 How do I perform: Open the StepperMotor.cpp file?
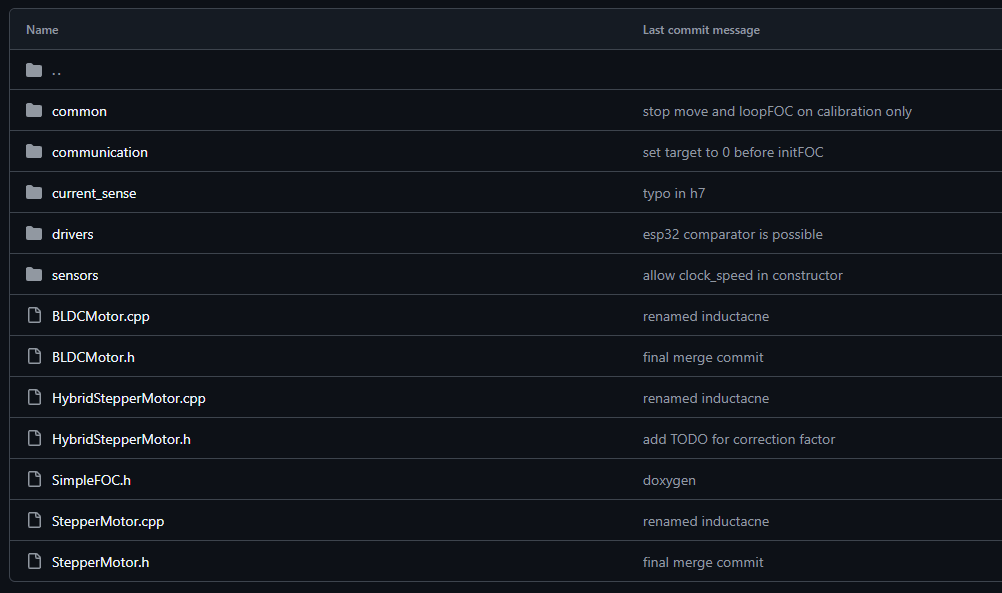tap(108, 521)
